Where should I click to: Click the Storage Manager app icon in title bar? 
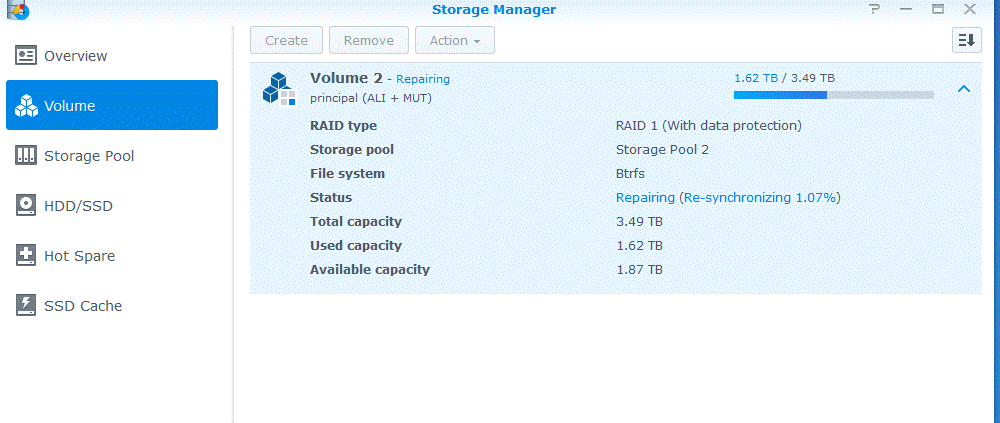pos(17,10)
